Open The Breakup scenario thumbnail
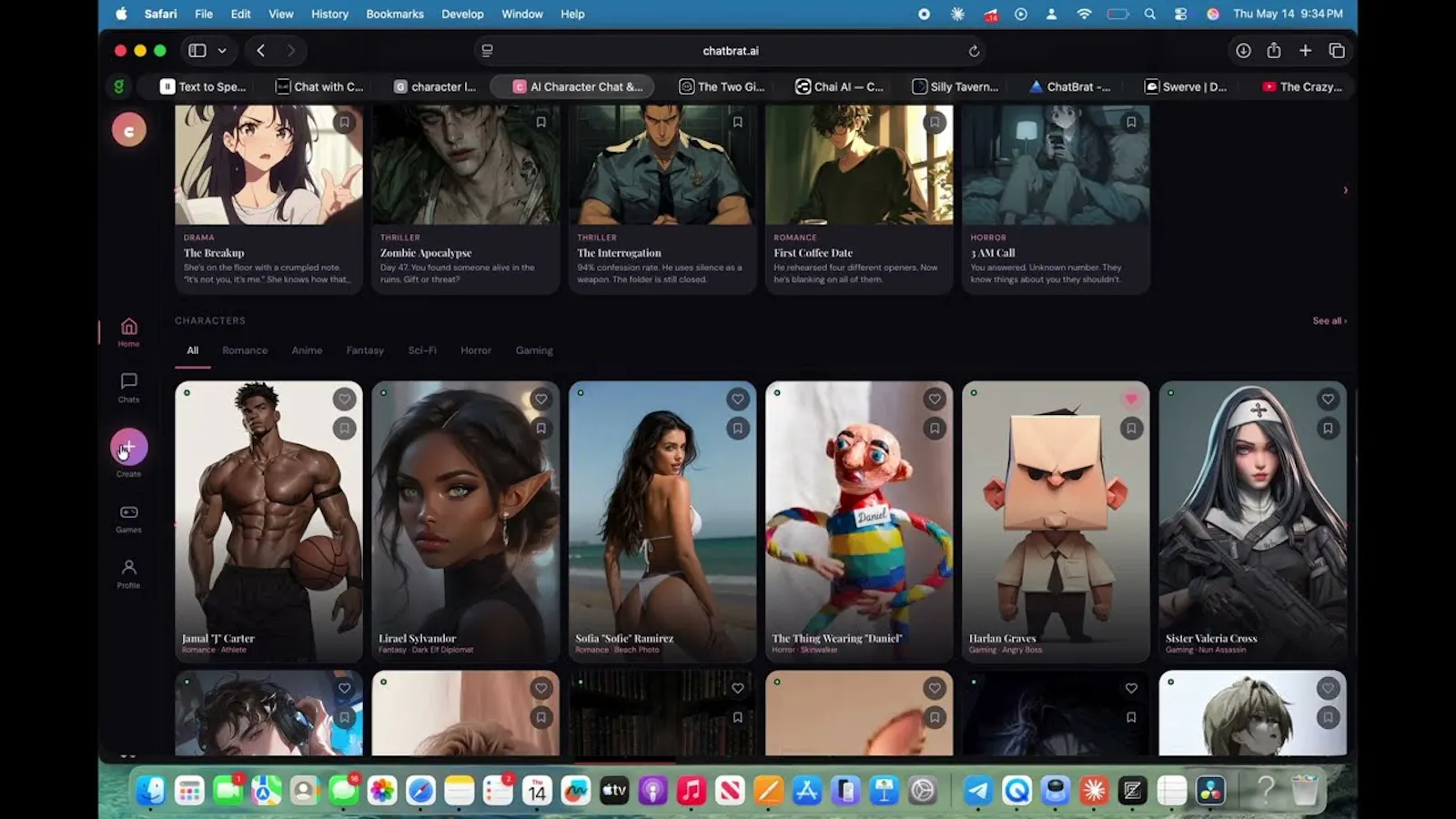The height and width of the screenshot is (819, 1456). (268, 165)
